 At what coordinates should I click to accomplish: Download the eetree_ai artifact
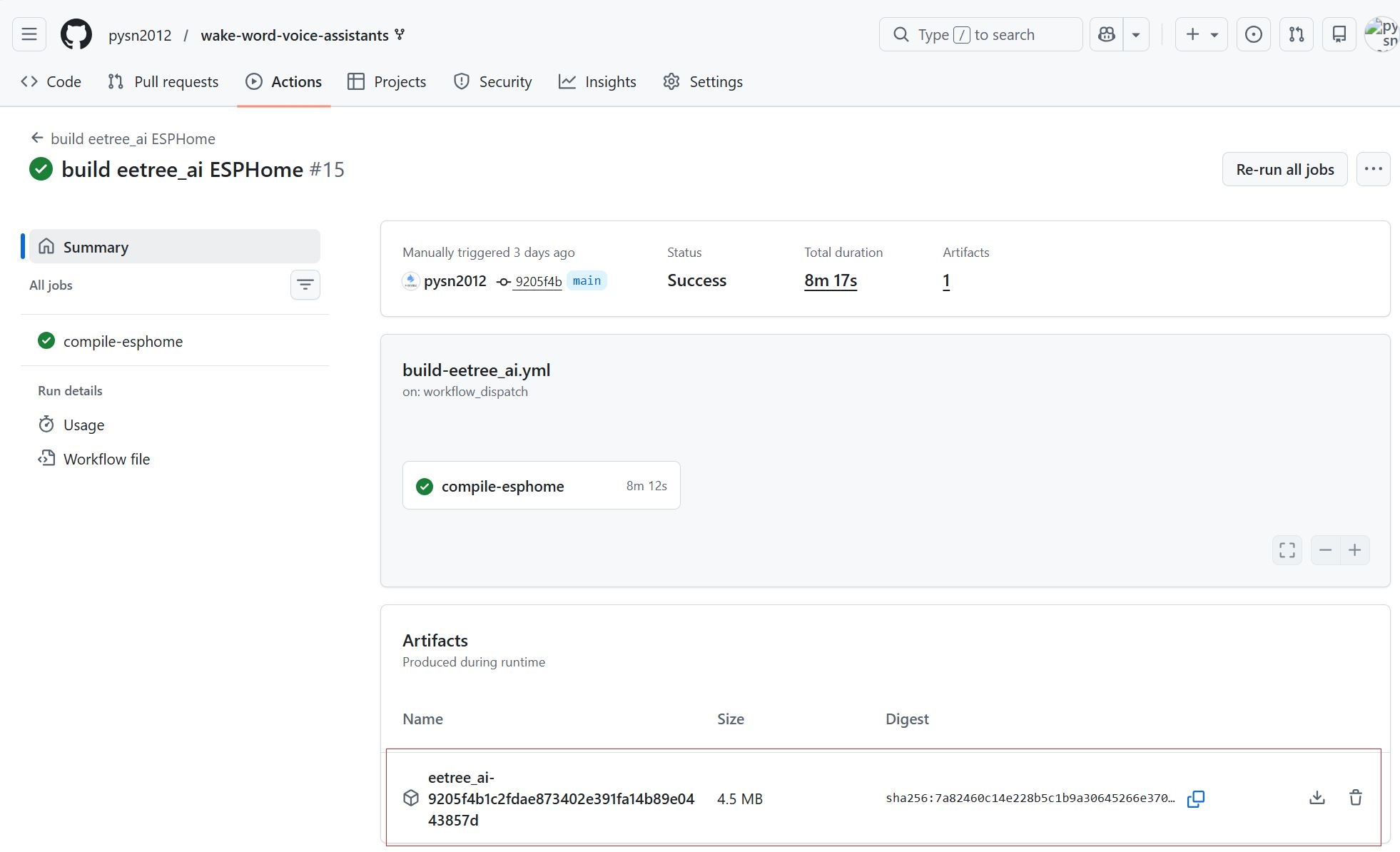(x=1317, y=798)
